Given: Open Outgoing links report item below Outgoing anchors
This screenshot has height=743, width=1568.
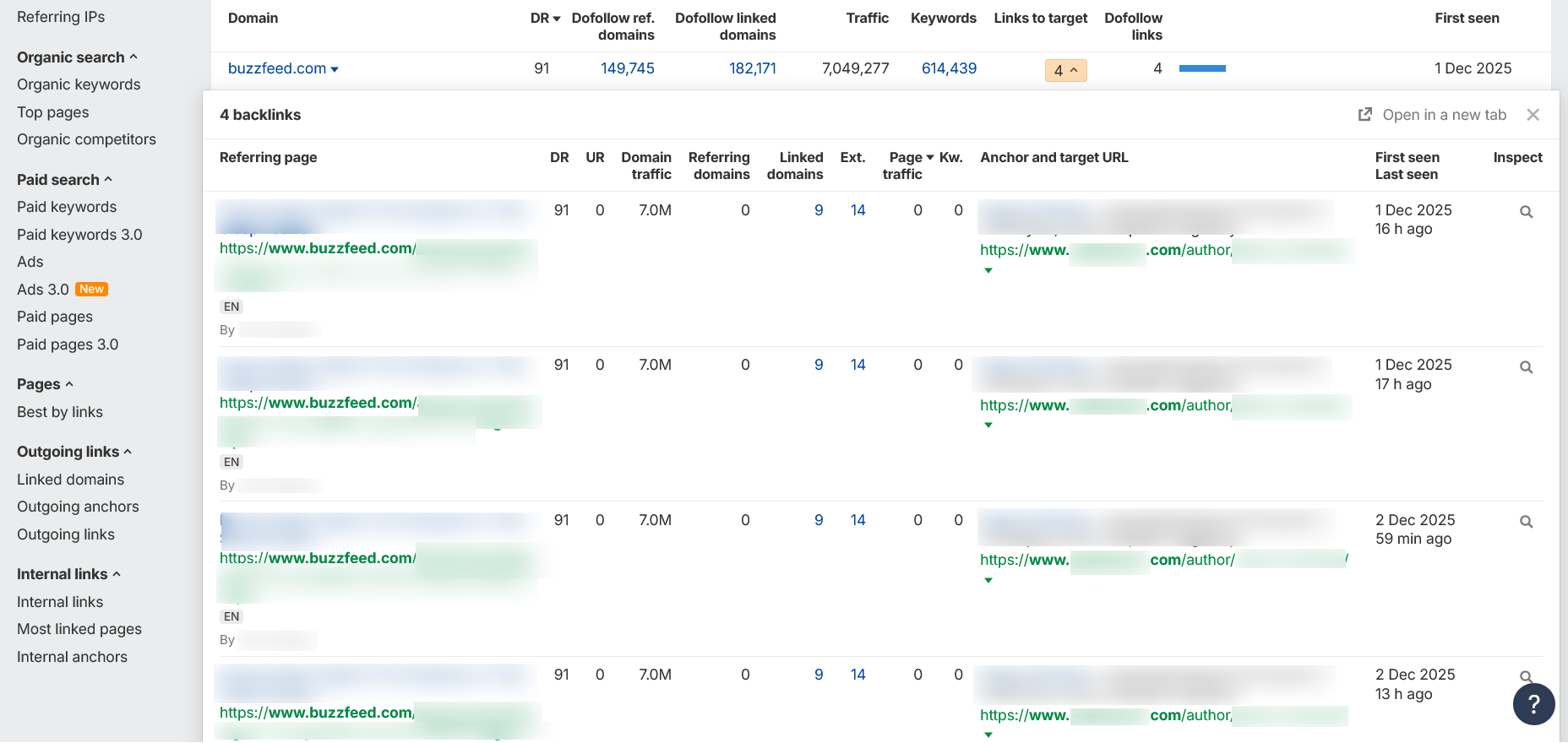Looking at the screenshot, I should [66, 534].
